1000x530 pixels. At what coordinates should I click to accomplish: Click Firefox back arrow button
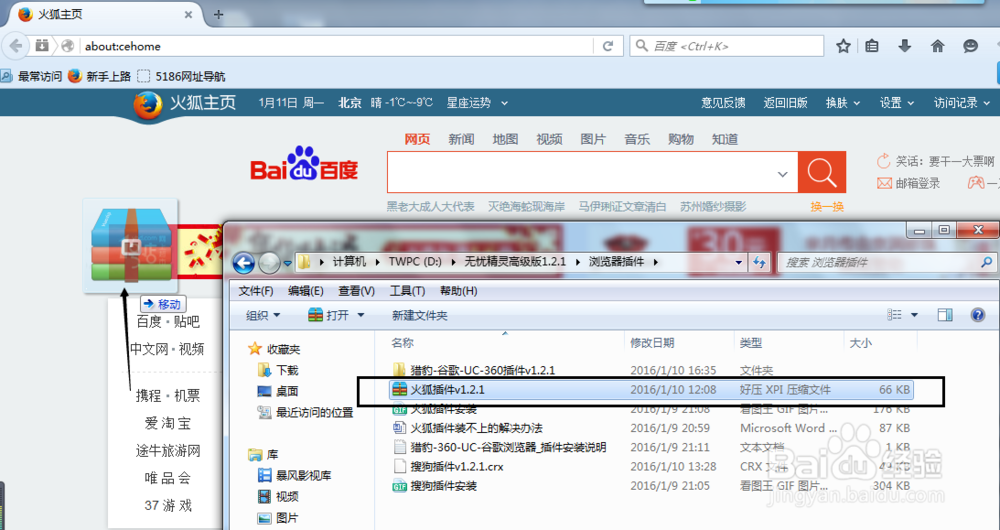pyautogui.click(x=15, y=46)
